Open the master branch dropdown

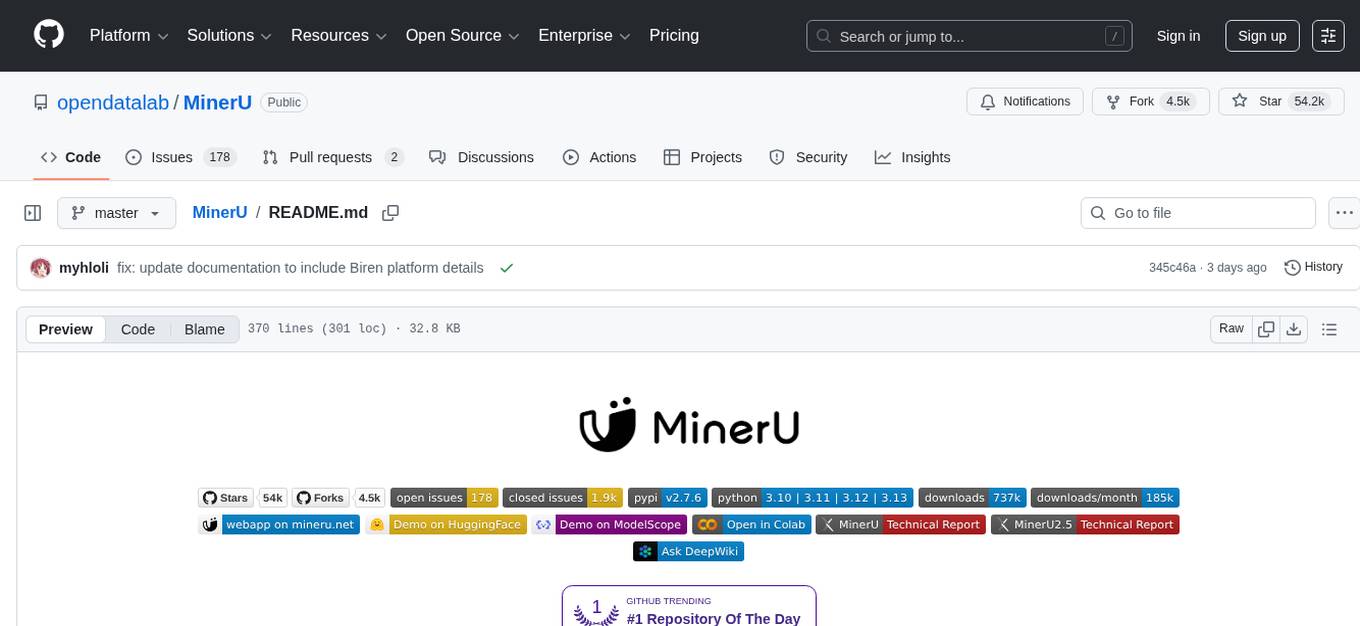coord(116,213)
